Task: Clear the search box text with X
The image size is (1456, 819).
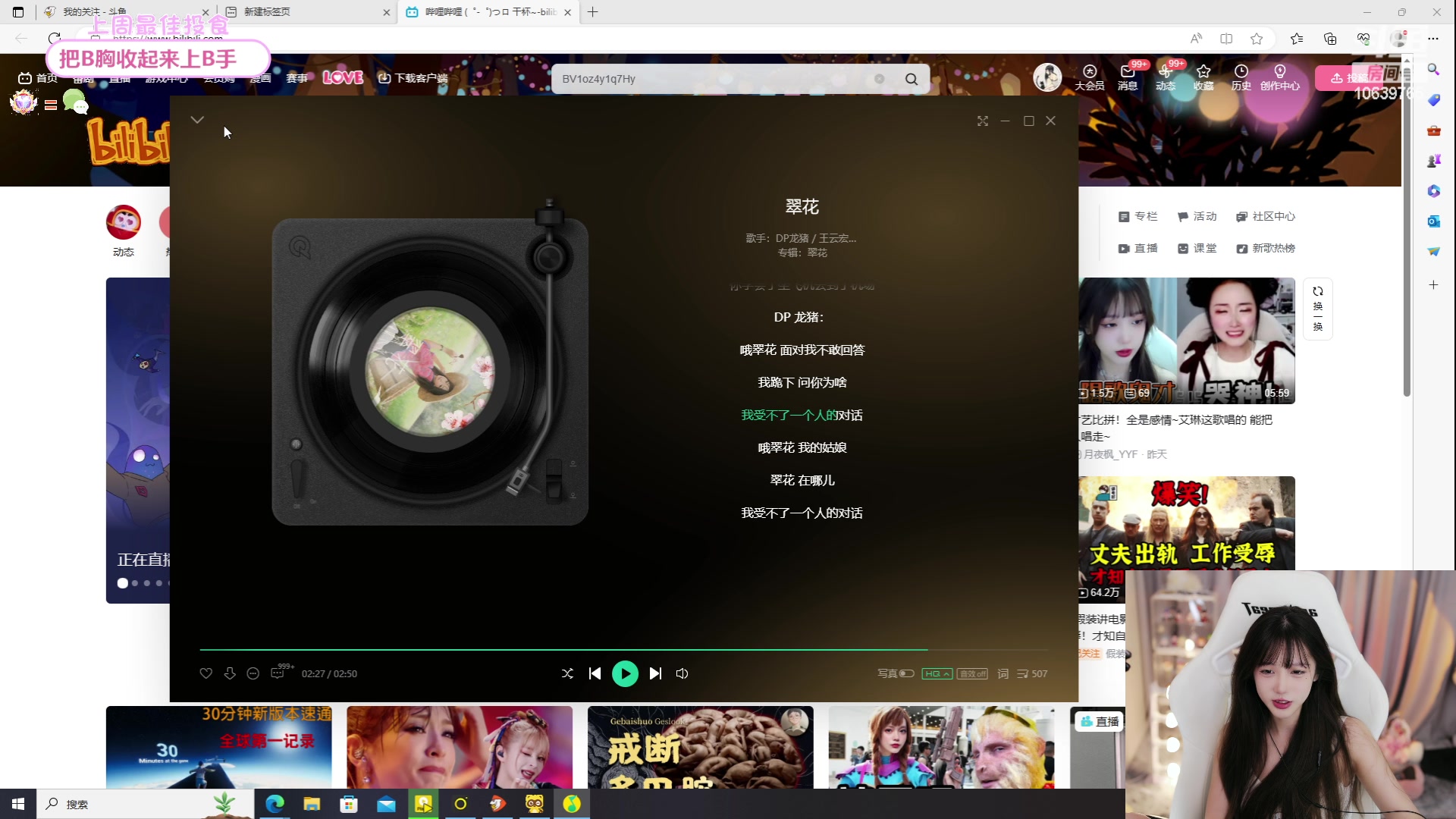Action: click(880, 79)
